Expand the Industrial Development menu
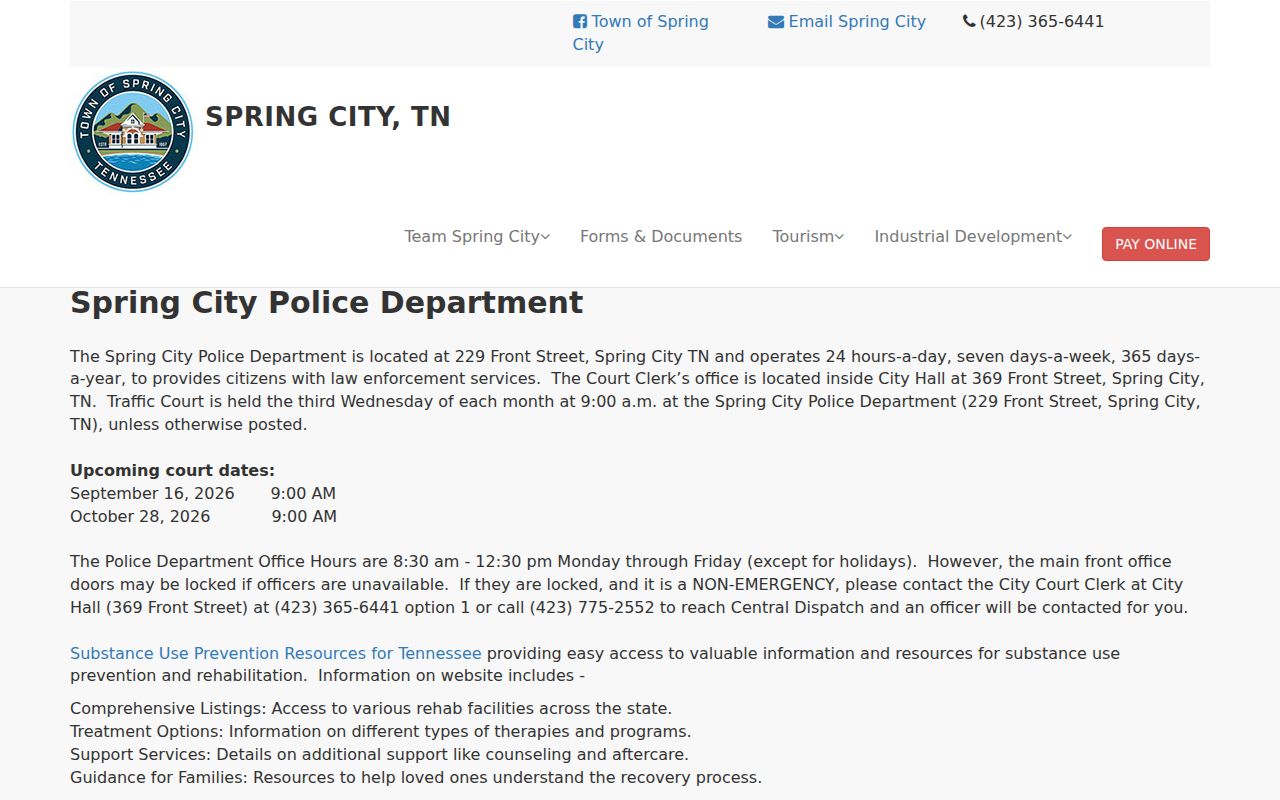1280x800 pixels. (973, 237)
